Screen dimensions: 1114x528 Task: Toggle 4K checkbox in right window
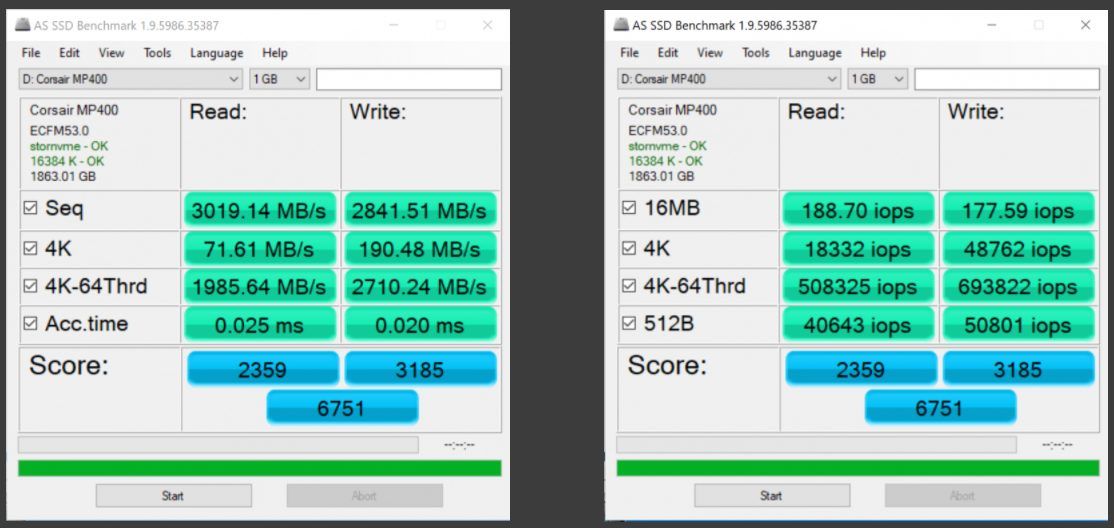[629, 249]
